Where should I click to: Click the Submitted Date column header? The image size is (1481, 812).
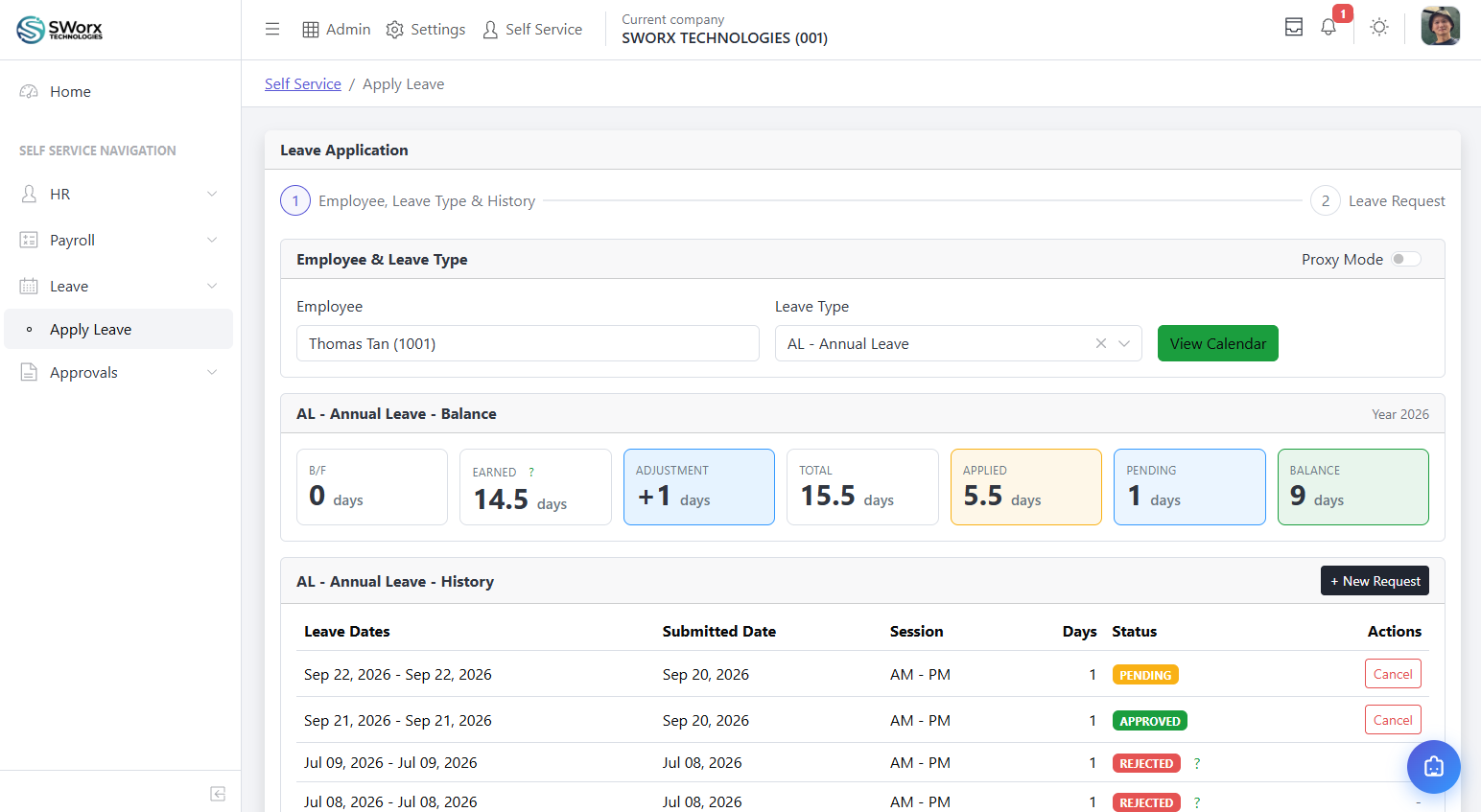719,632
